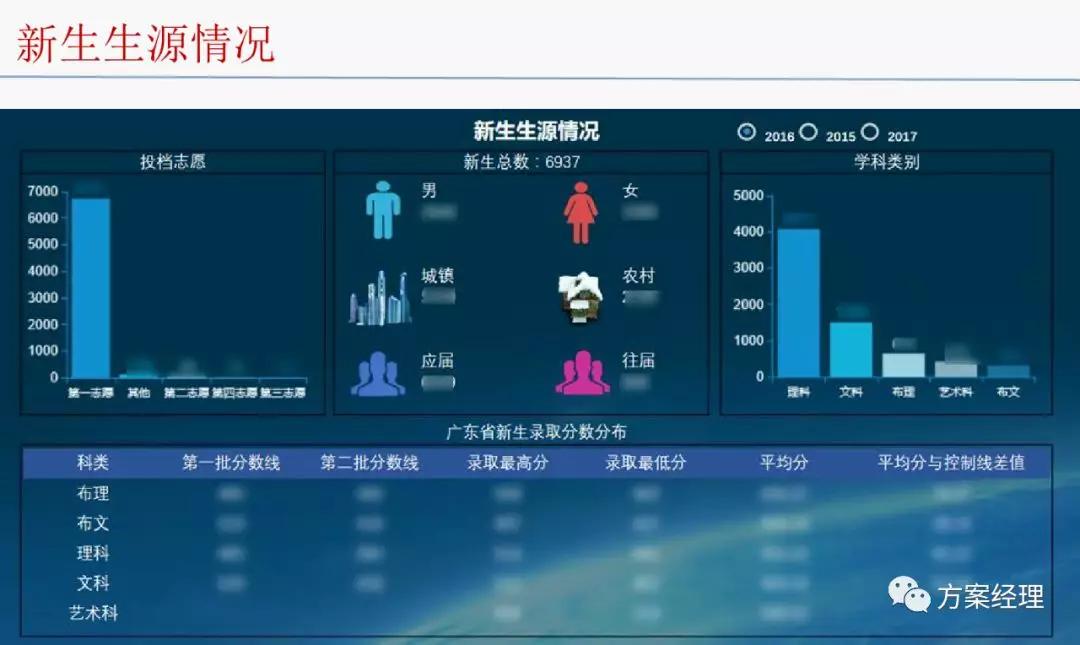Click the 第三志愿 x-axis label

click(283, 393)
